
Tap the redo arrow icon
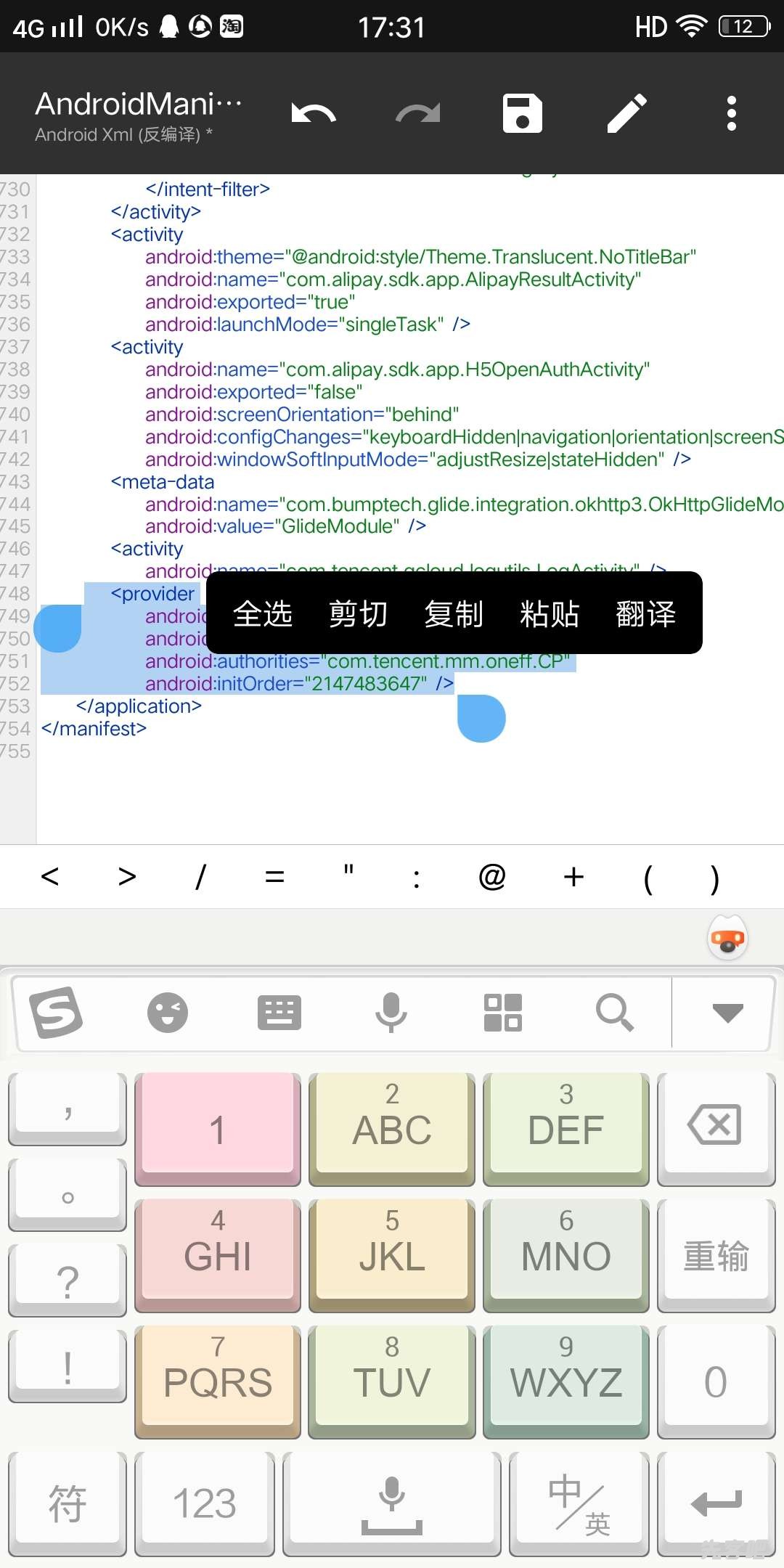(418, 114)
